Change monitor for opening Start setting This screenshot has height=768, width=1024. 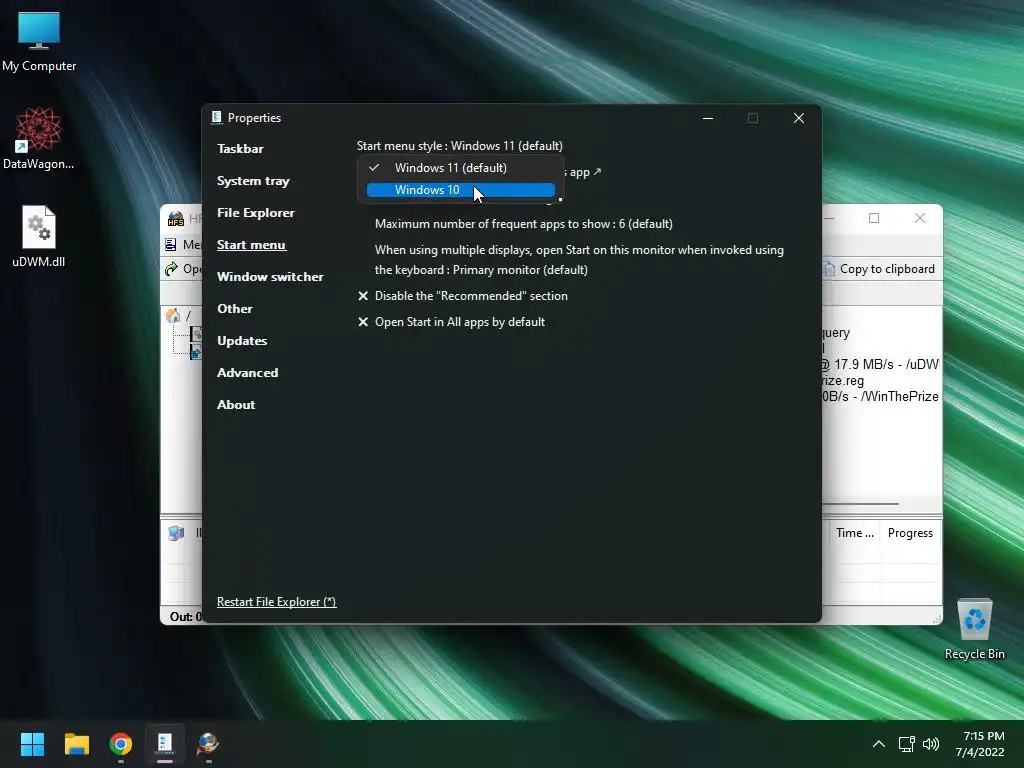coord(579,260)
